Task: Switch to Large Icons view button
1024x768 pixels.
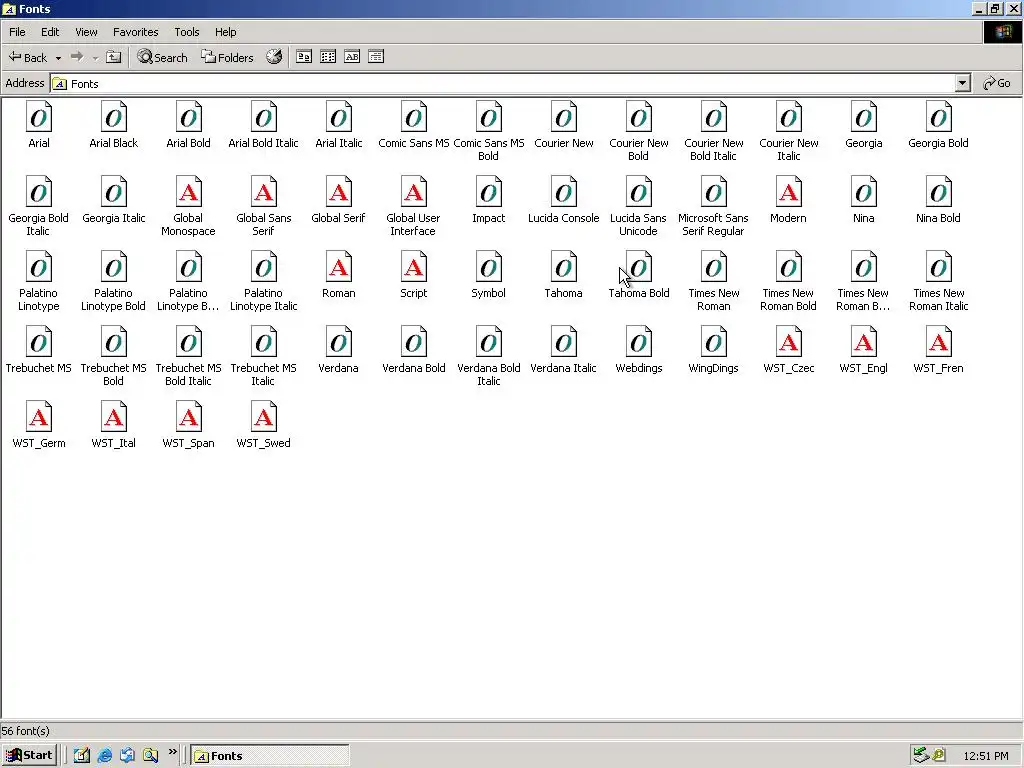Action: point(304,57)
